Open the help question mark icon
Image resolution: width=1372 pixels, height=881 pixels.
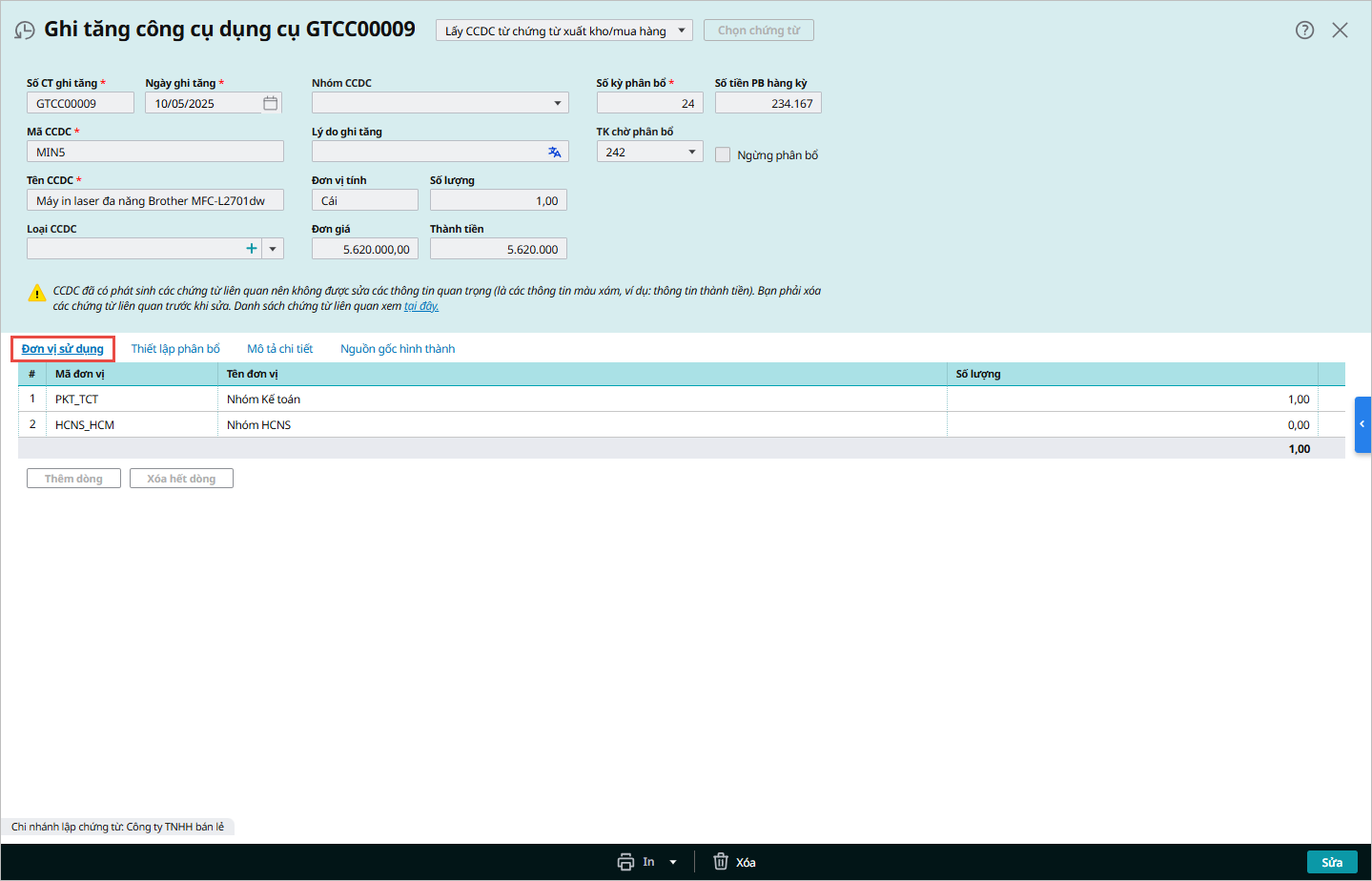1304,31
